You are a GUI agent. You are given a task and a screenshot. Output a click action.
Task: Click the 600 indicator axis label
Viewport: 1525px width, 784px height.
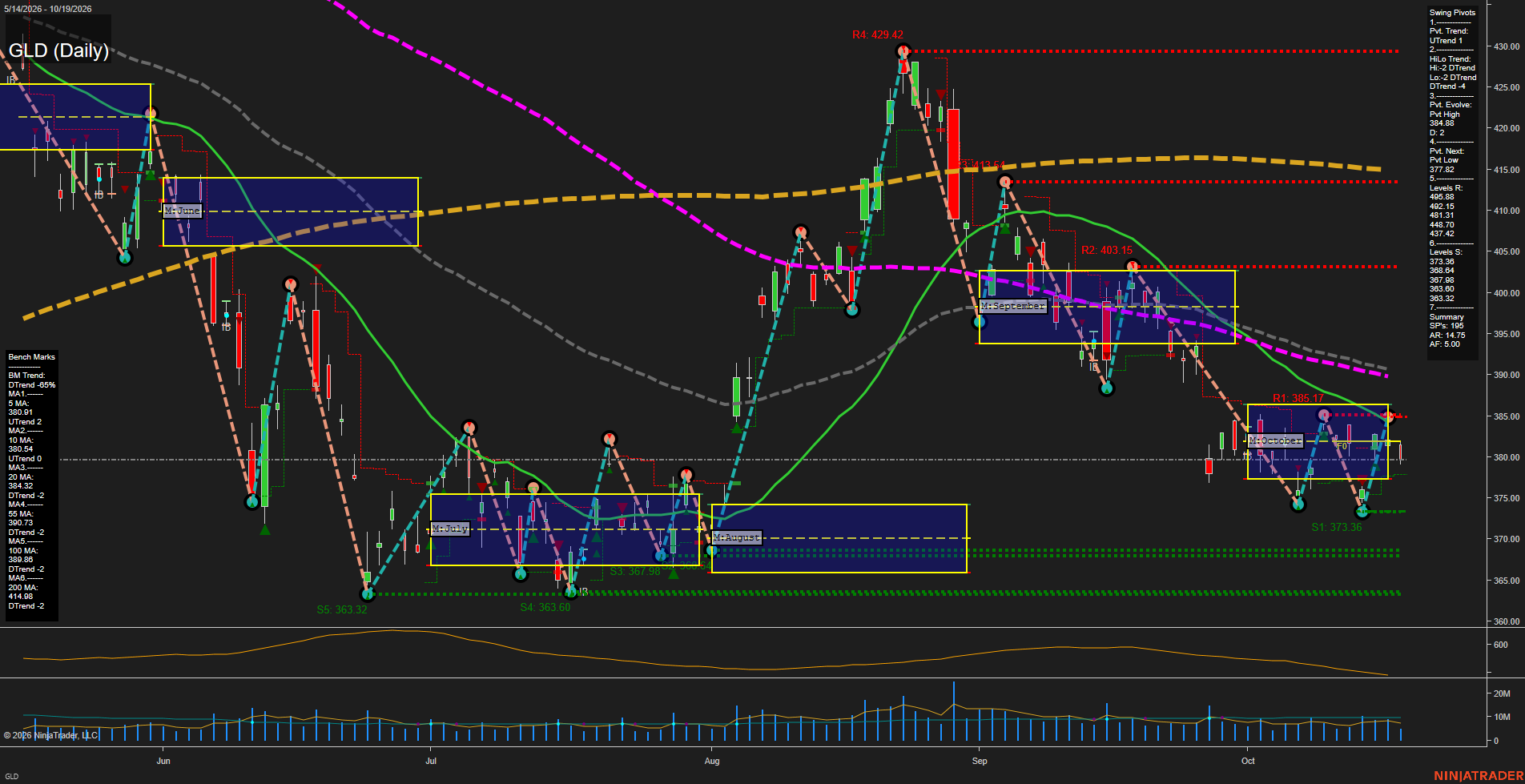pyautogui.click(x=1501, y=645)
